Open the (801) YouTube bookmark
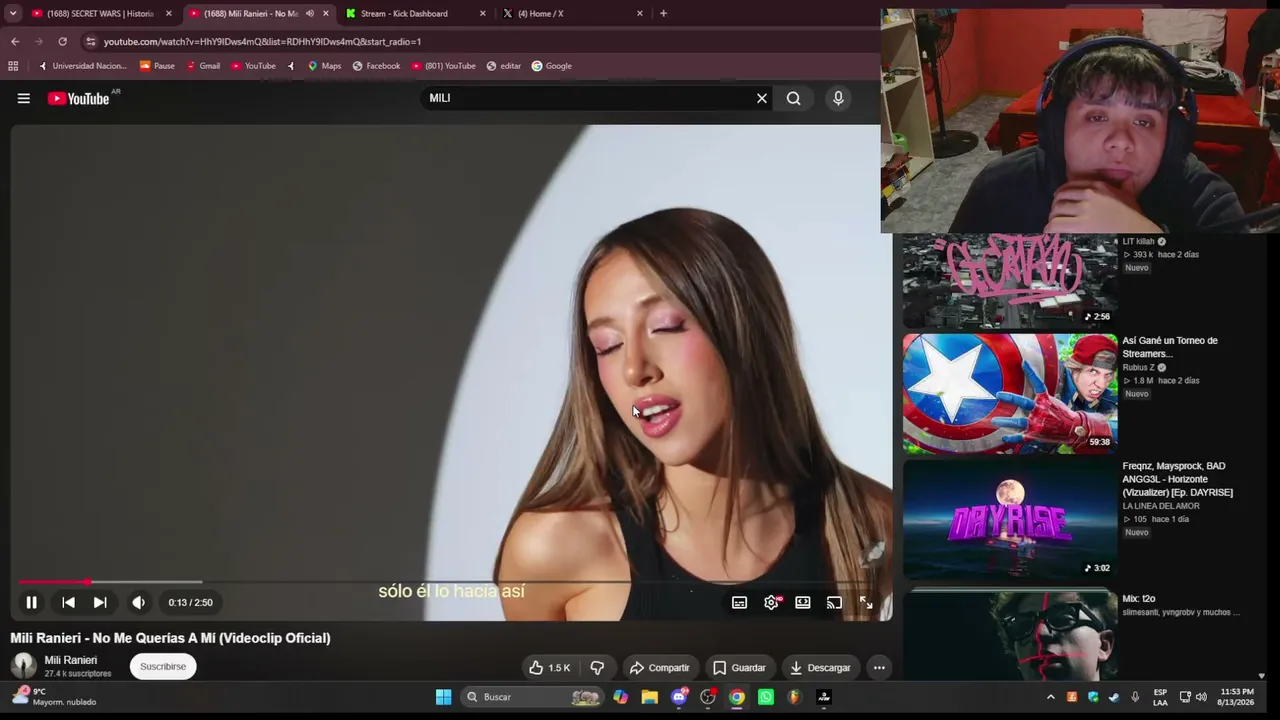Viewport: 1280px width, 720px height. tap(443, 66)
